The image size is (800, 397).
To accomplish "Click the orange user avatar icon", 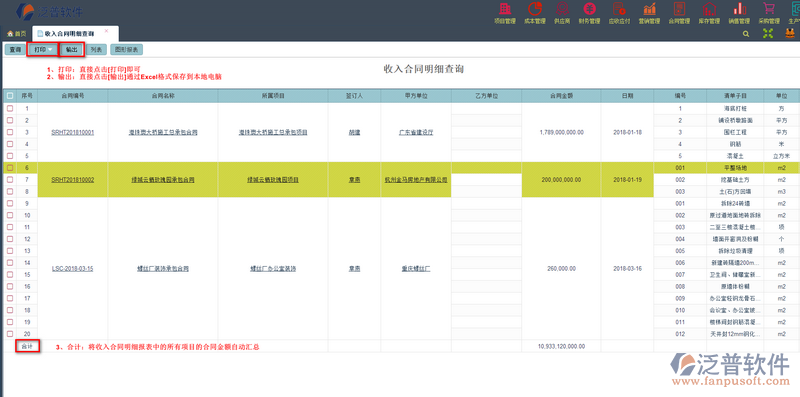I will (x=790, y=34).
